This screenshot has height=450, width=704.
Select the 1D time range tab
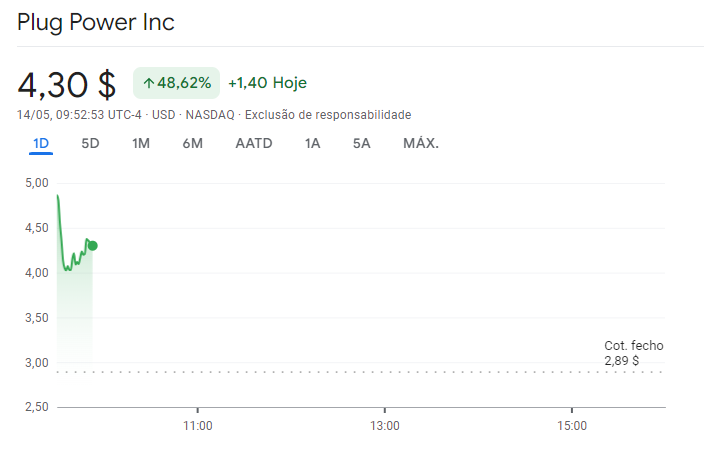pos(41,144)
